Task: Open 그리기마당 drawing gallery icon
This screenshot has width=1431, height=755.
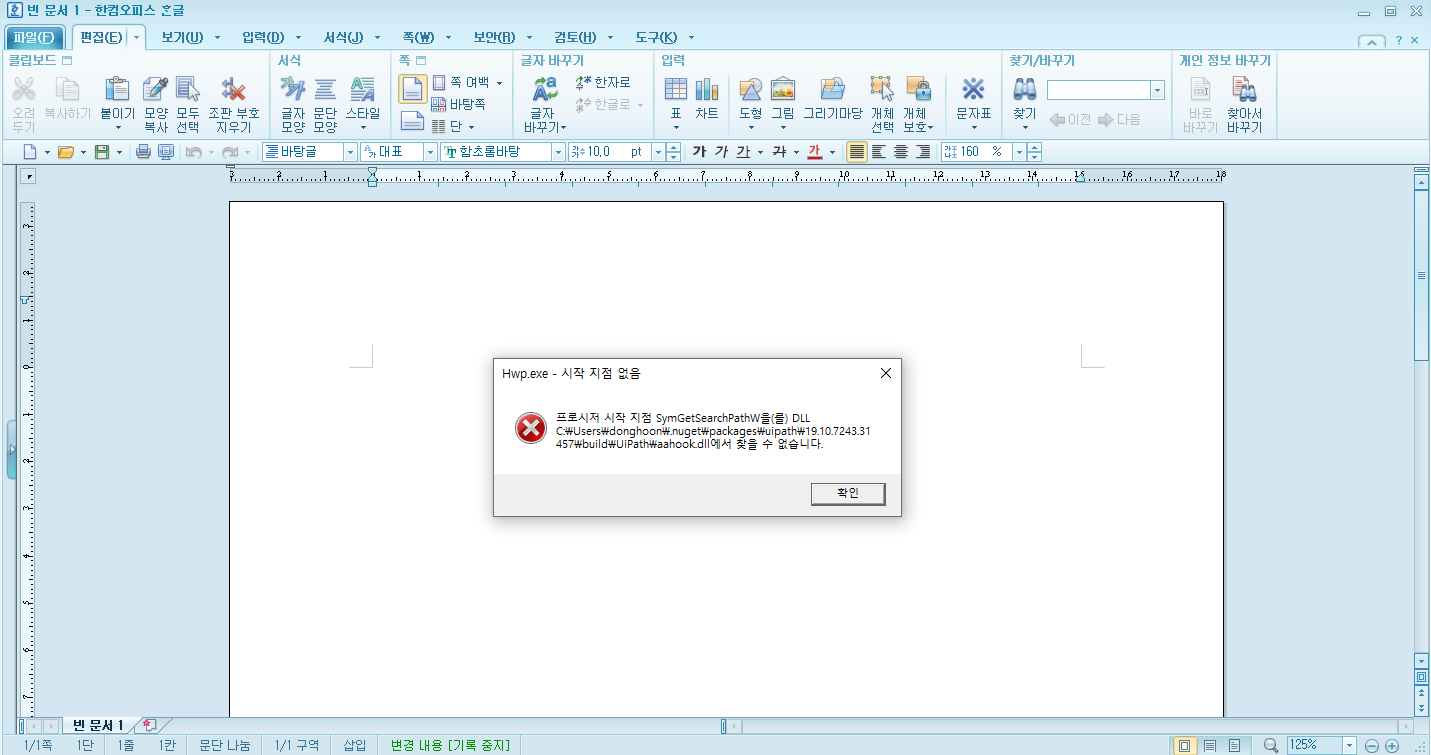Action: (833, 90)
